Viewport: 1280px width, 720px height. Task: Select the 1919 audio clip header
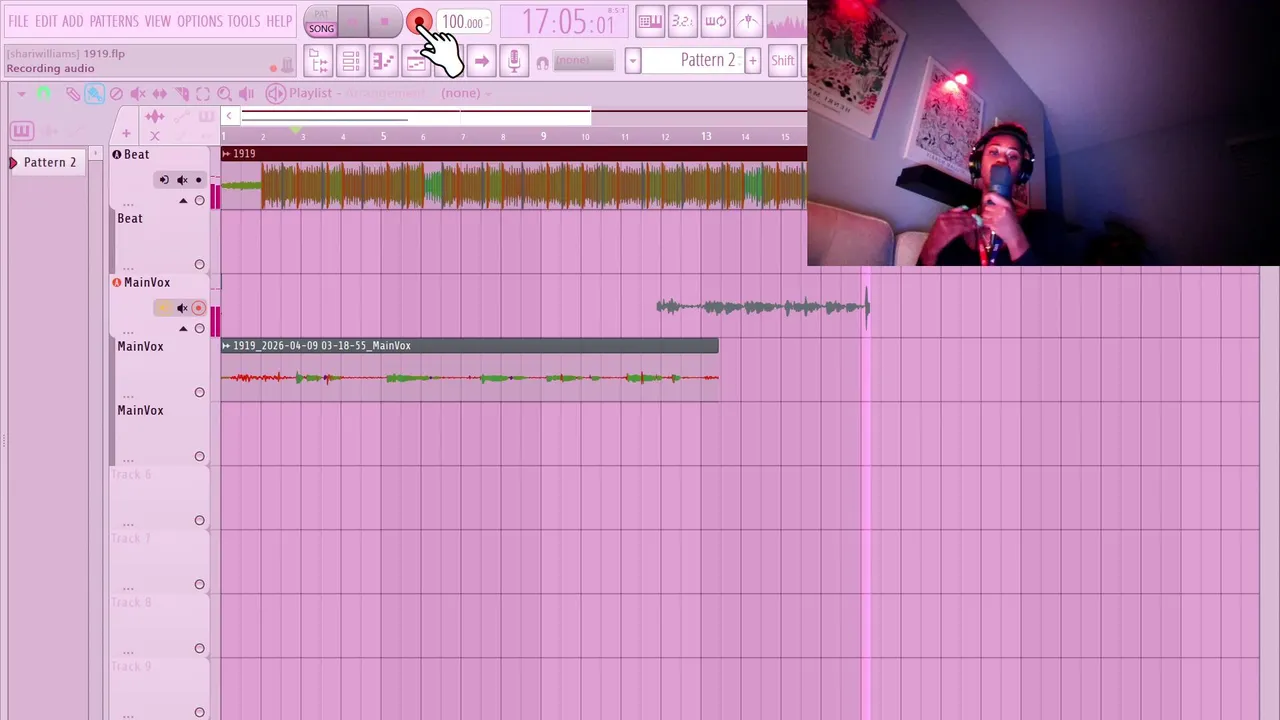pyautogui.click(x=514, y=153)
